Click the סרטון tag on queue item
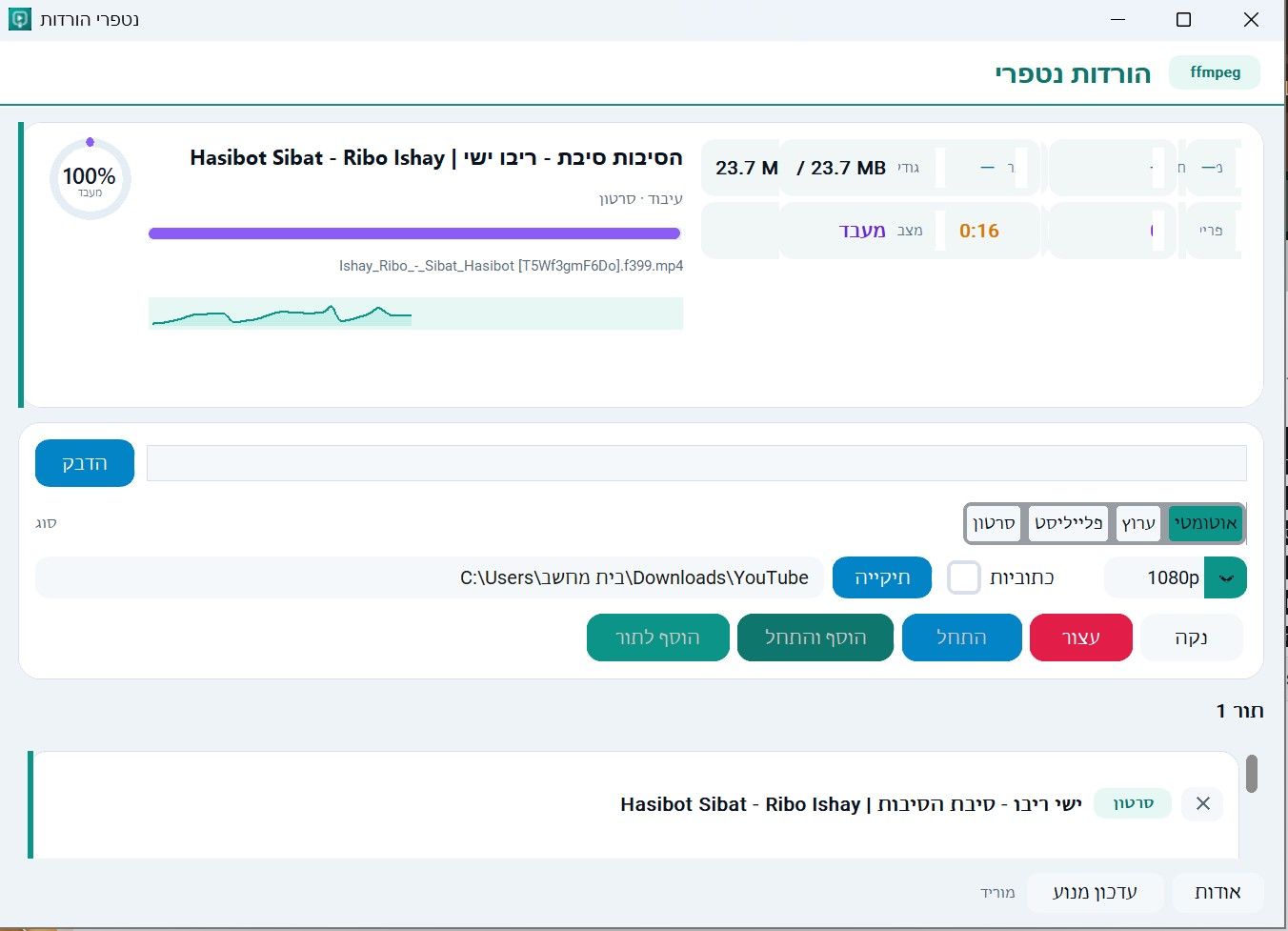The width and height of the screenshot is (1288, 931). coord(1133,803)
